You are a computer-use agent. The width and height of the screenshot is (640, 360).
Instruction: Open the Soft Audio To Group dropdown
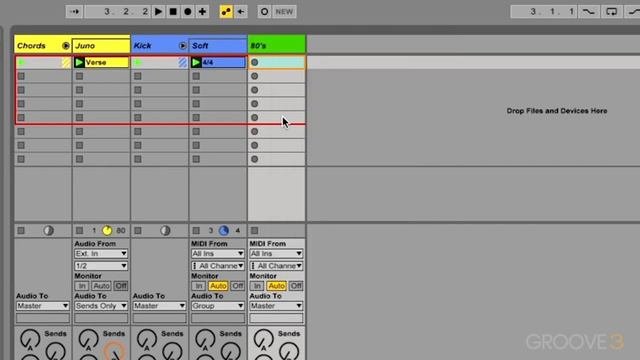tap(218, 306)
